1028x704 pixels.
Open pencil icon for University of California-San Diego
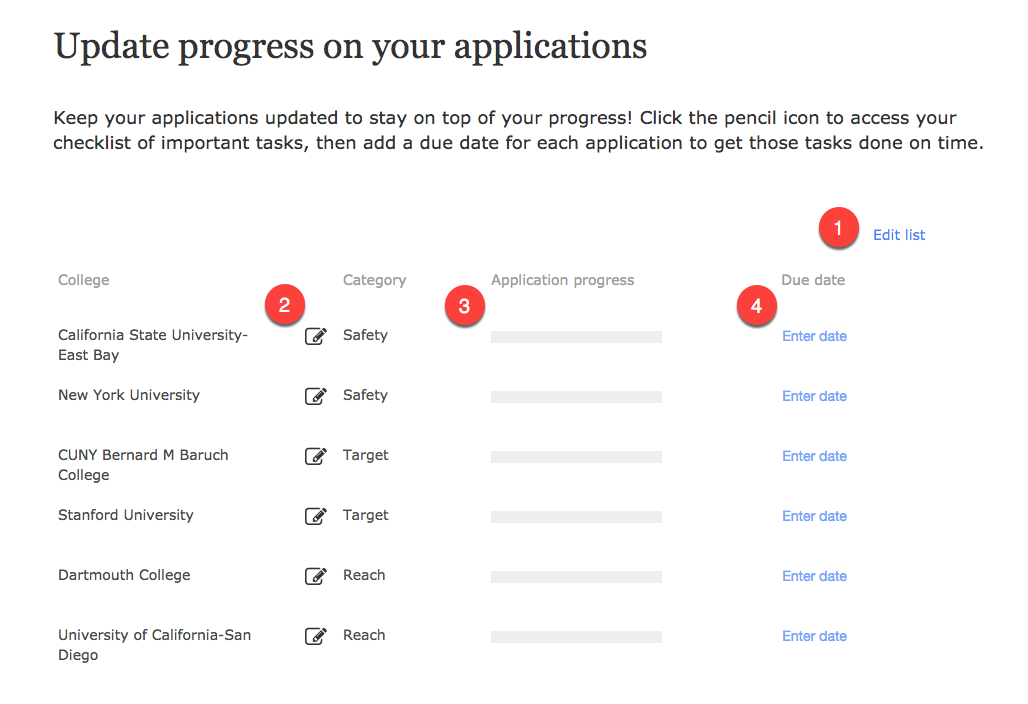(315, 636)
